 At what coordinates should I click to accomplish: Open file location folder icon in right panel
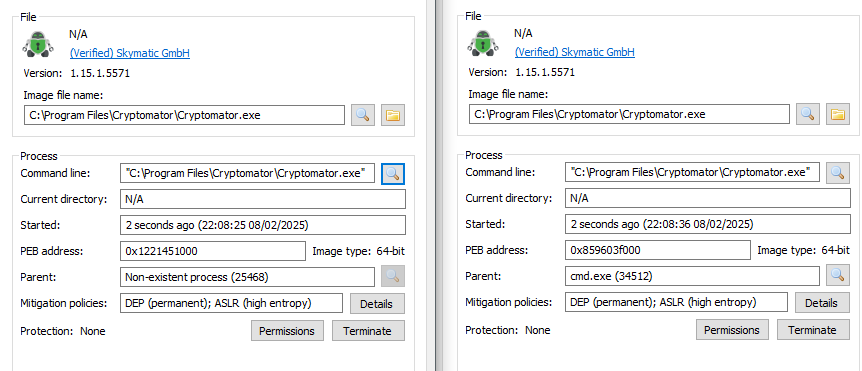(x=837, y=114)
